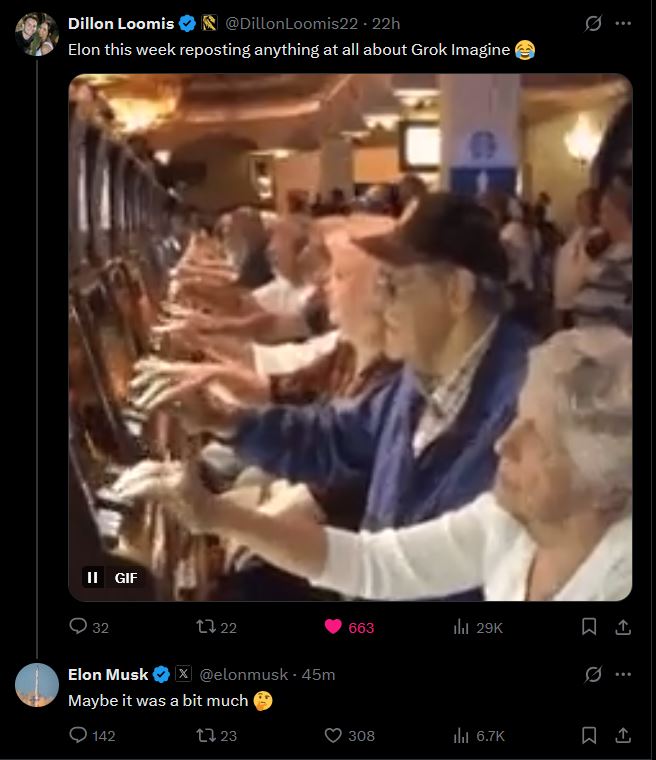Open the 22h timestamp link
Image resolution: width=656 pixels, height=760 pixels.
pos(386,23)
